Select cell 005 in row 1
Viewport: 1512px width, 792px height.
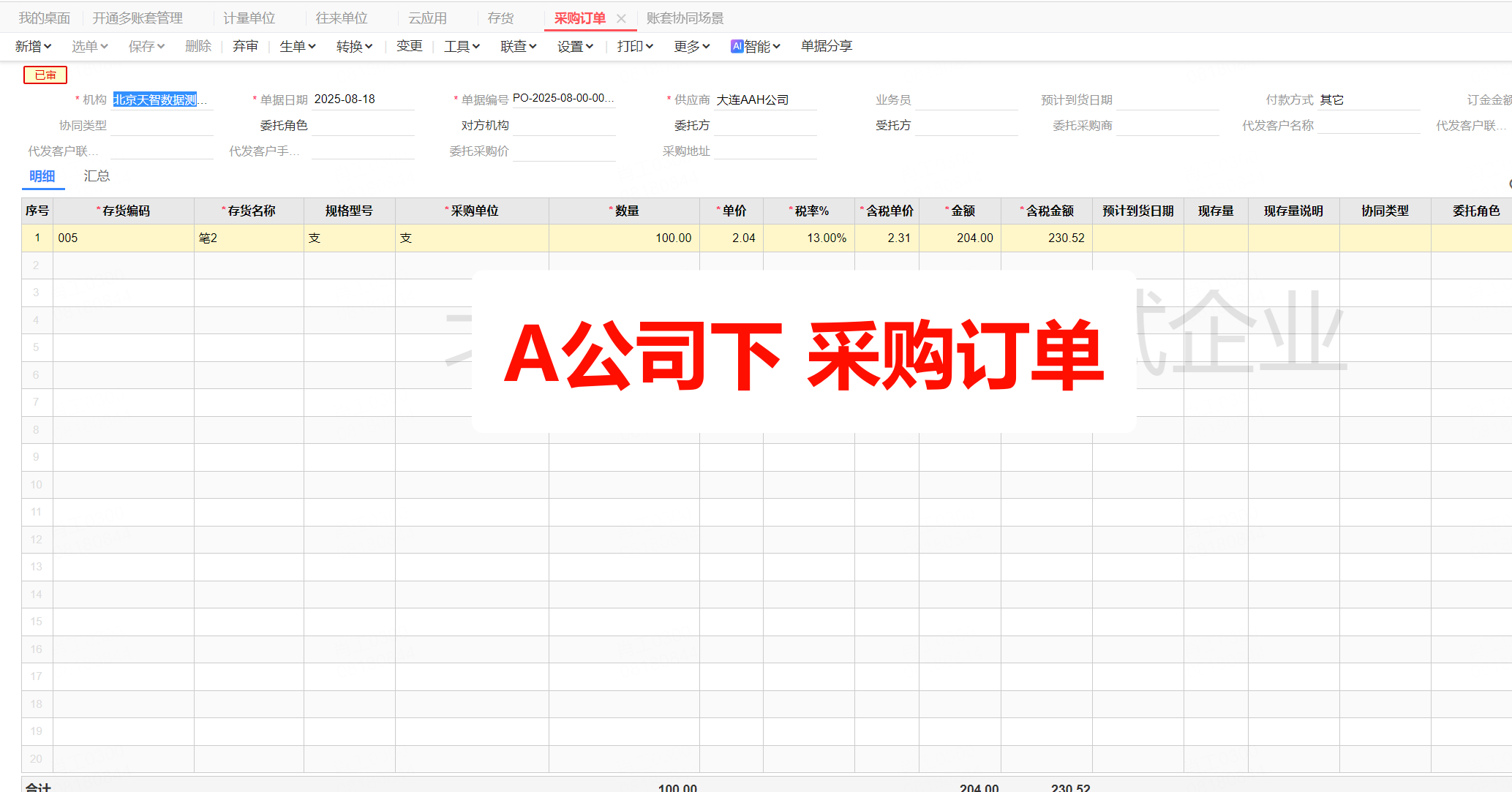coord(124,238)
